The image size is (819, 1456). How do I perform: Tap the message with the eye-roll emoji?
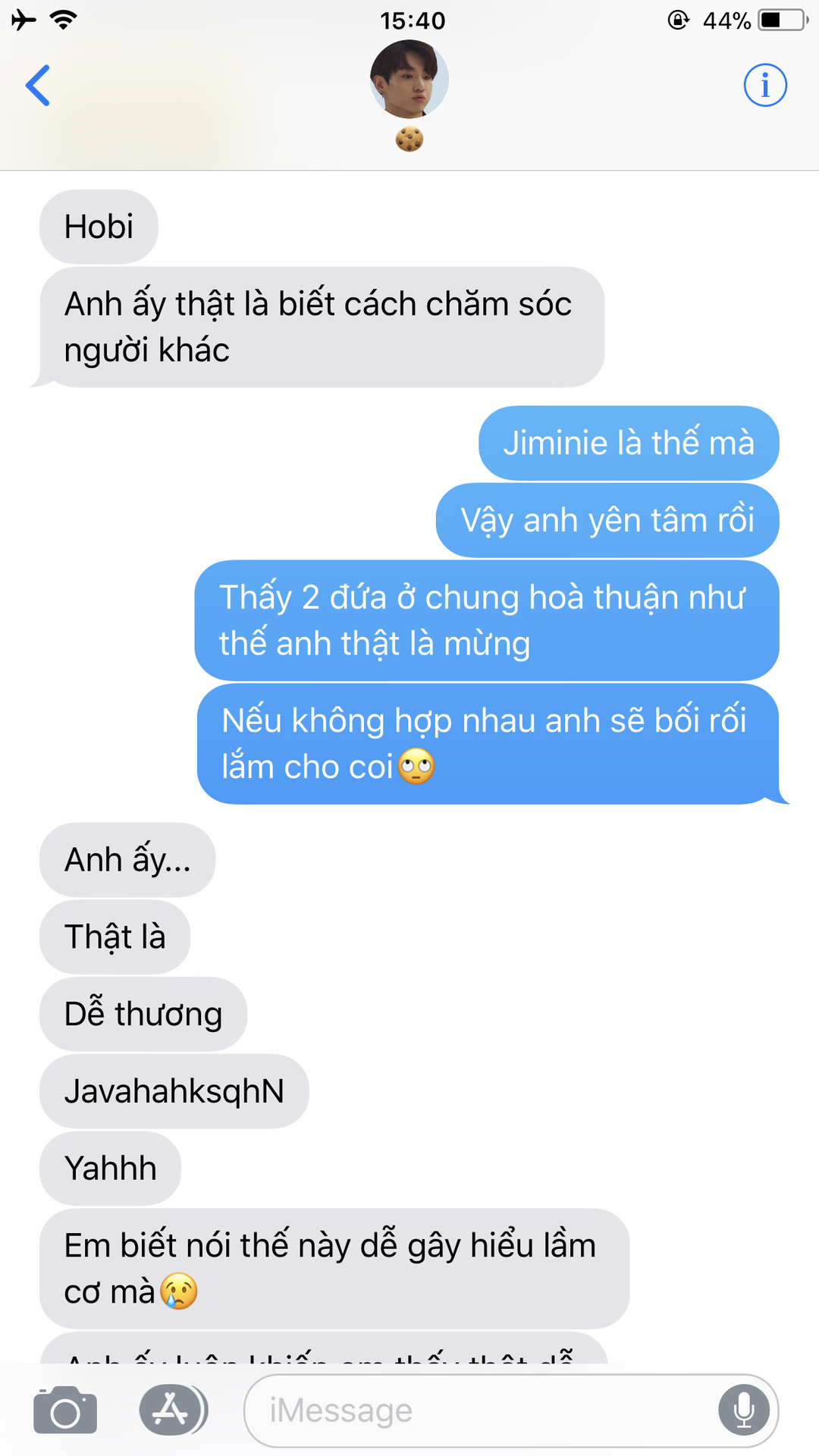point(488,744)
